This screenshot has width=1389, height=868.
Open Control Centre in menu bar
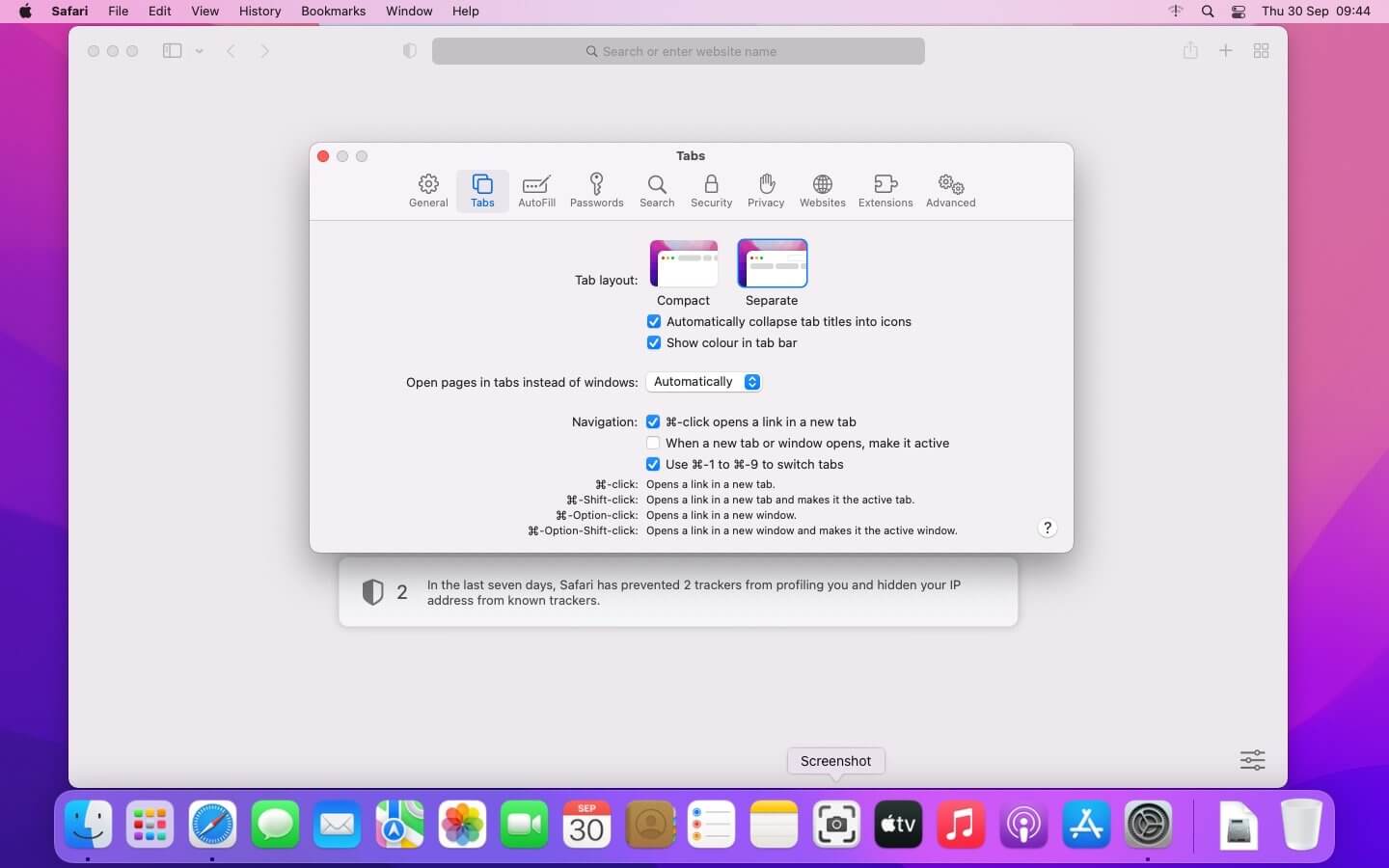pos(1239,12)
